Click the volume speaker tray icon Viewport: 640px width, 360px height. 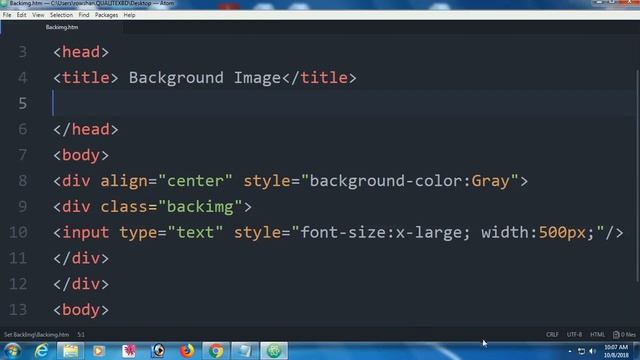coord(593,351)
